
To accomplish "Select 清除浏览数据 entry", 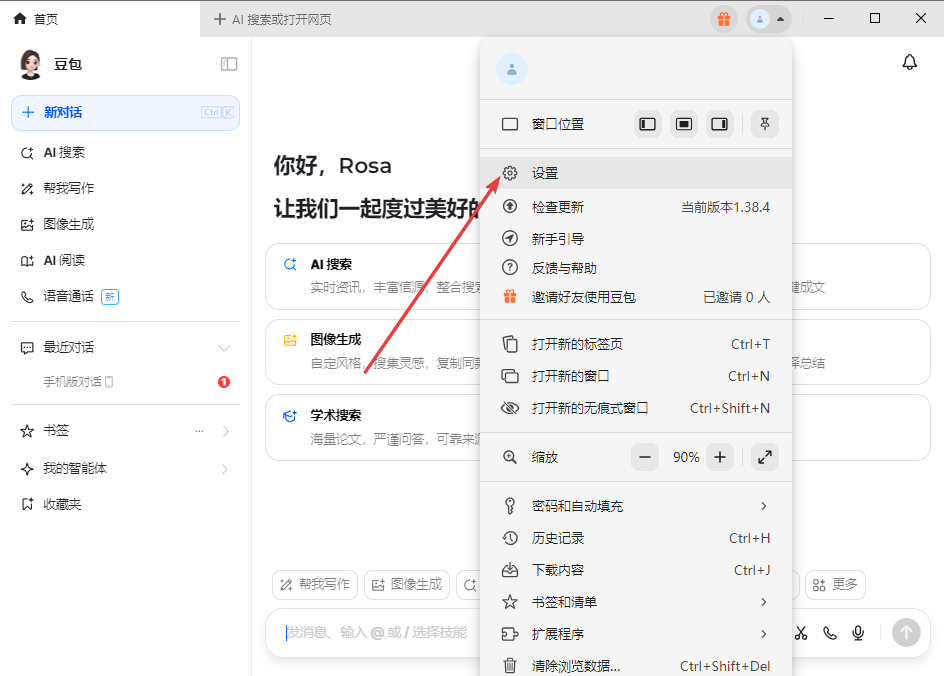I will pos(636,666).
